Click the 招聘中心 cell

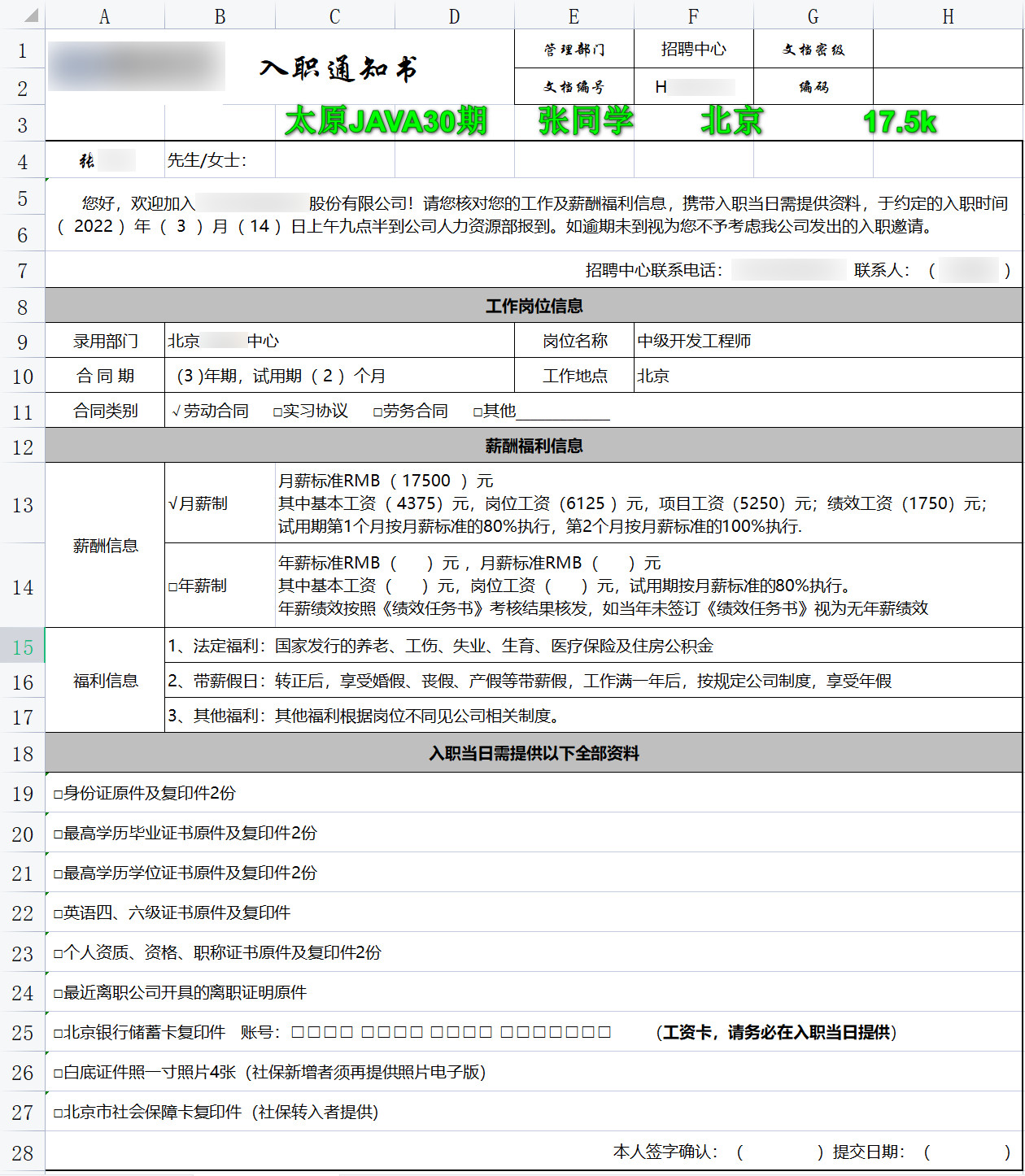point(693,49)
